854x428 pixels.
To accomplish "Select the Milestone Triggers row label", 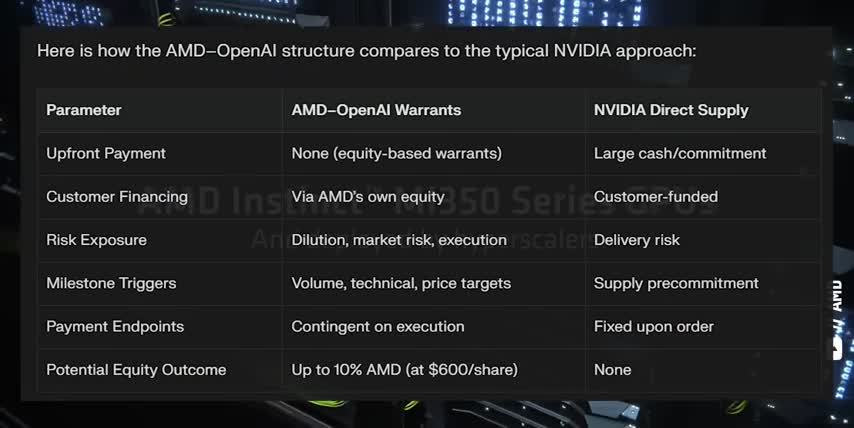I will (111, 283).
